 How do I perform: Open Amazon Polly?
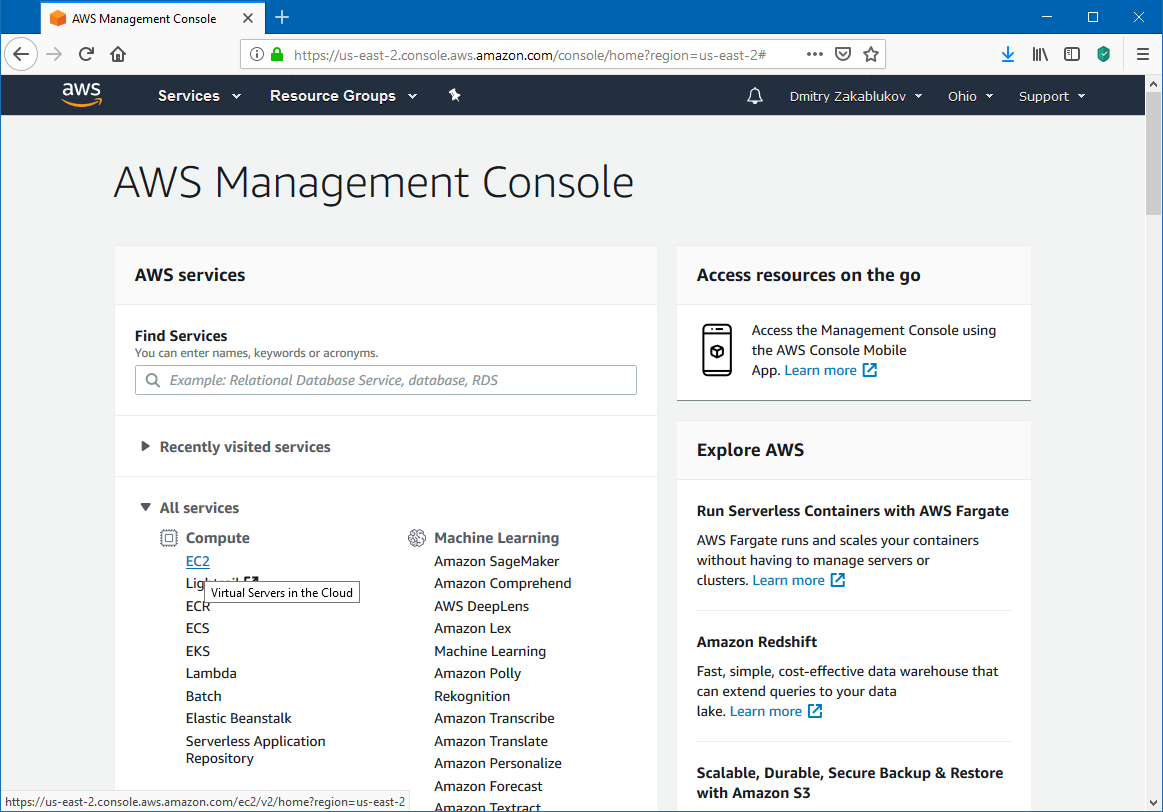(x=477, y=673)
